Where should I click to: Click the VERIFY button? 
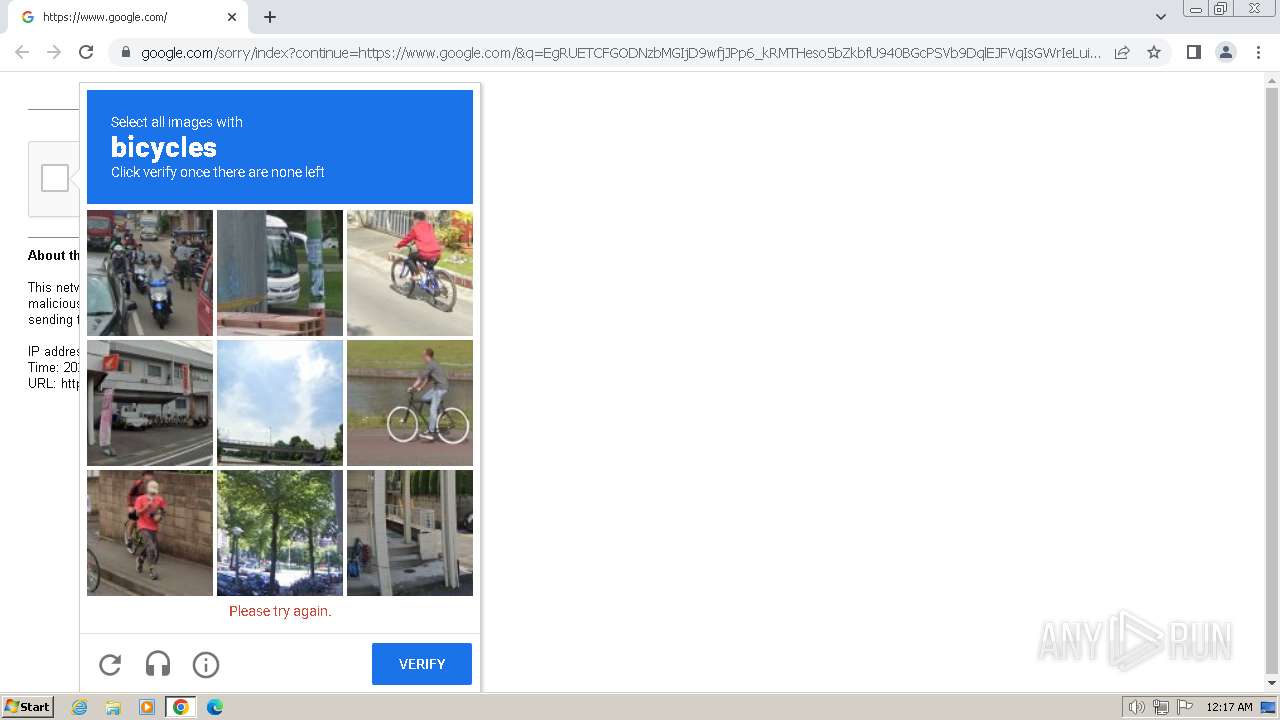tap(422, 664)
